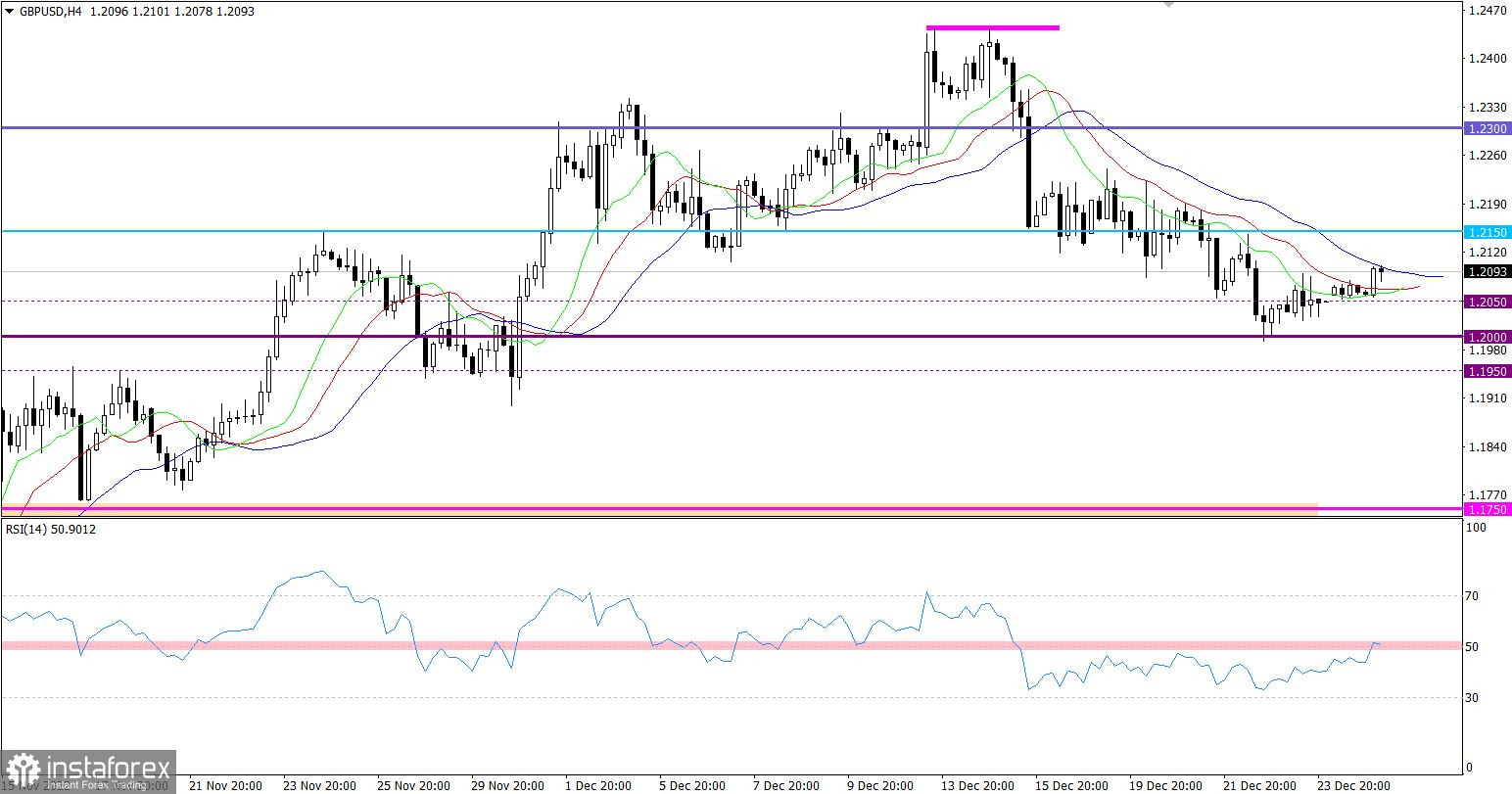This screenshot has width=1512, height=794.
Task: Click the 25 Nov 20:00 time label
Action: click(413, 785)
